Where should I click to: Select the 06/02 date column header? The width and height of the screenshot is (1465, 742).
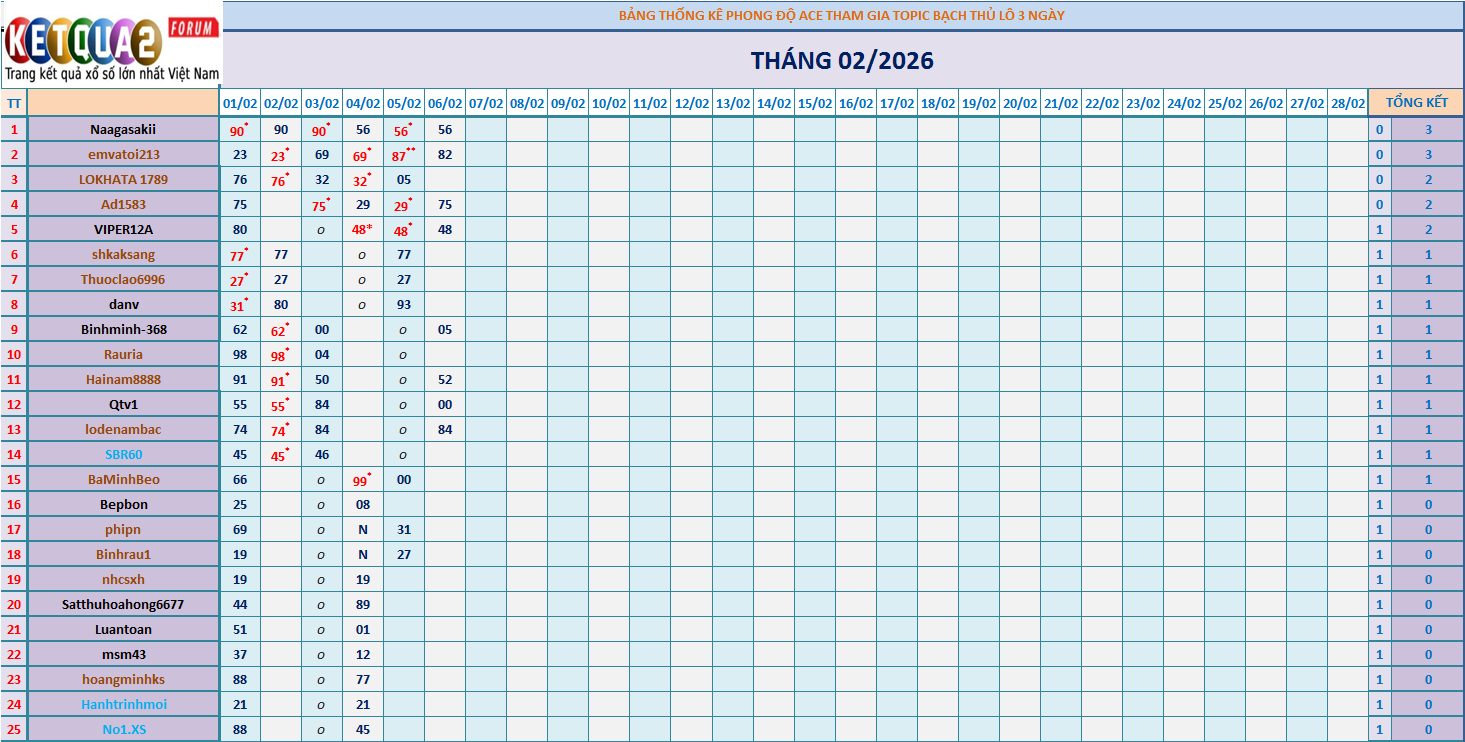(x=445, y=103)
